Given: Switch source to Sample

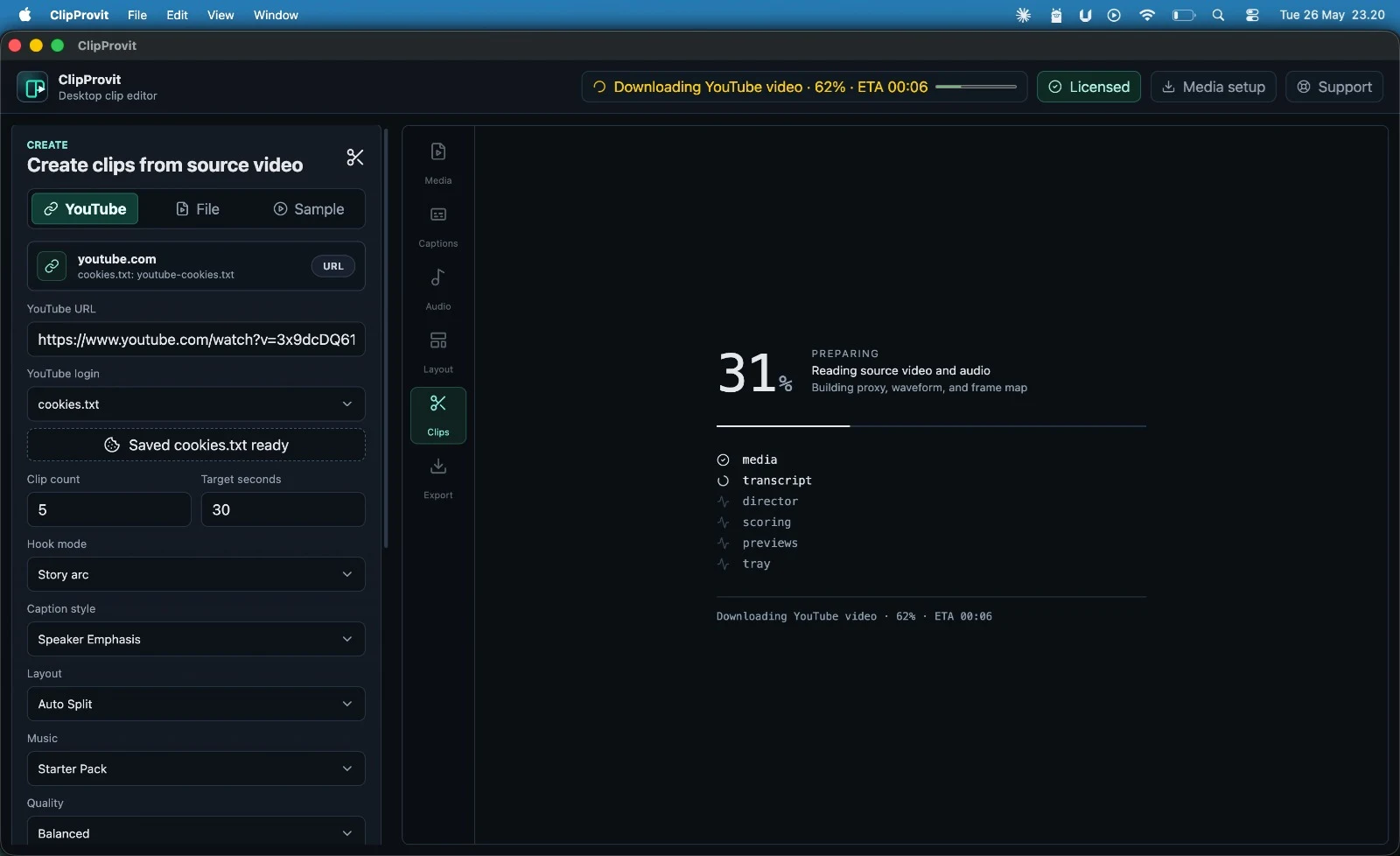Looking at the screenshot, I should [308, 209].
